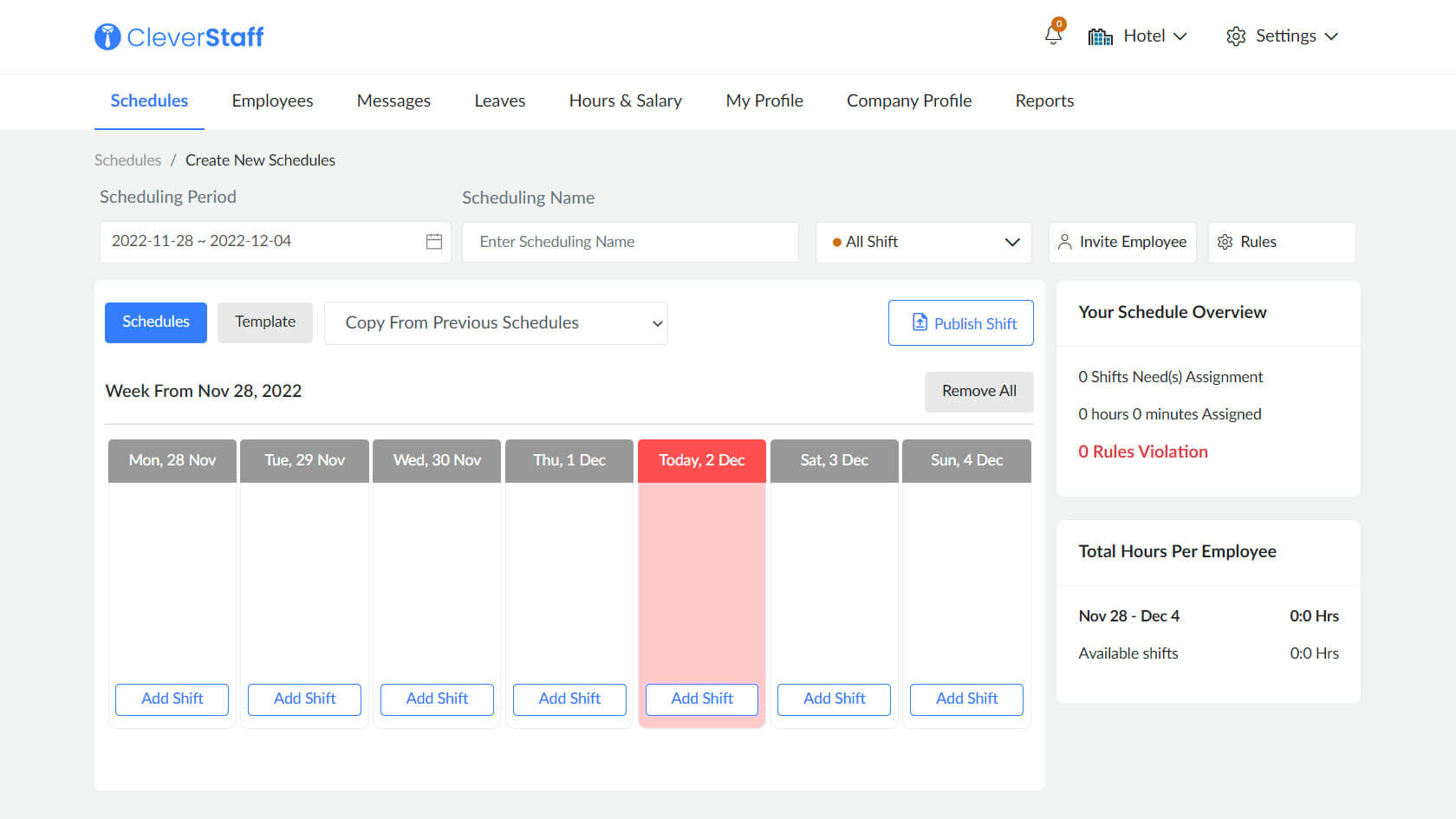Expand the All Shift dropdown

[1011, 242]
